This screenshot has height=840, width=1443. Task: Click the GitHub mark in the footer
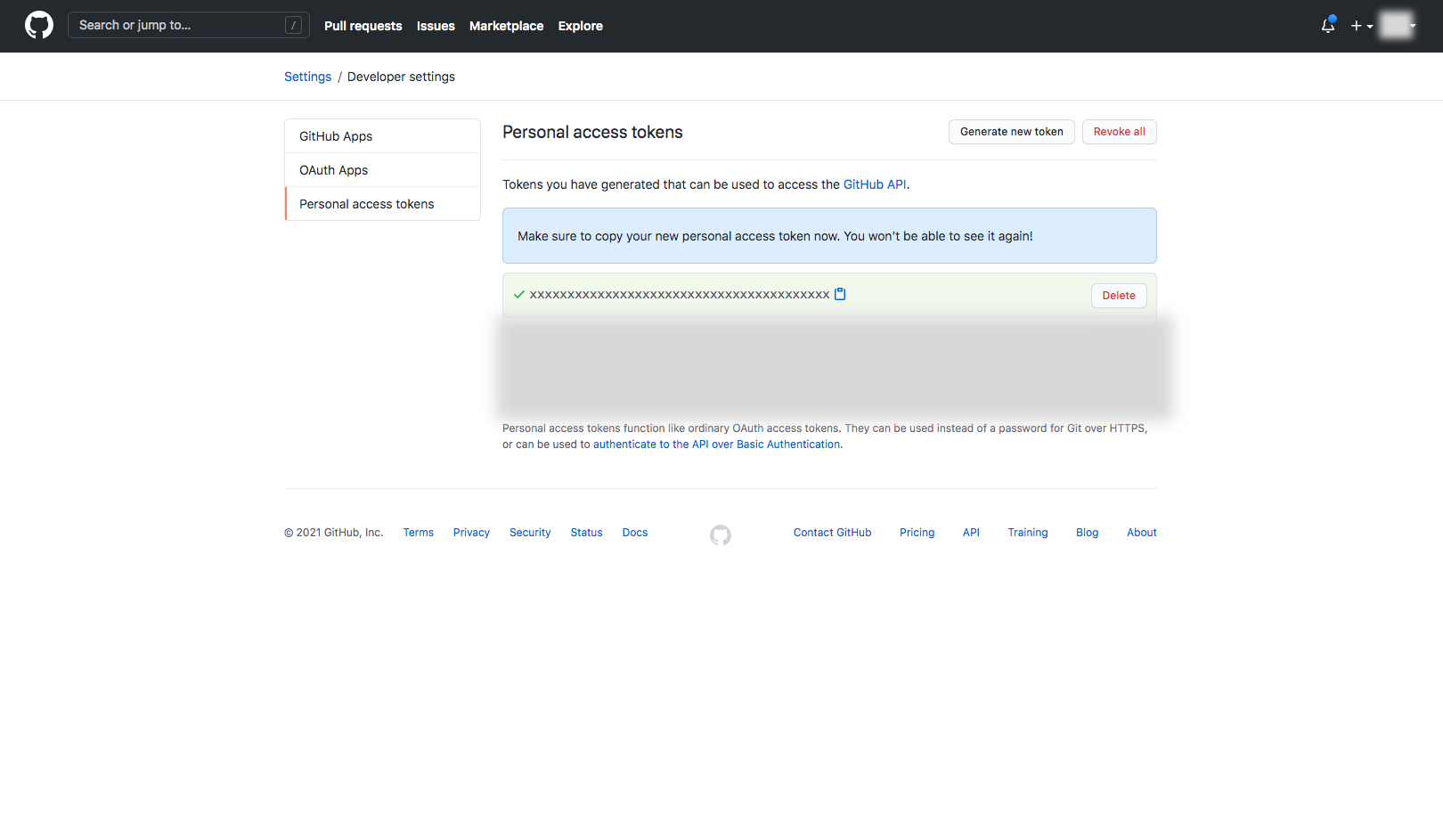[x=721, y=534]
